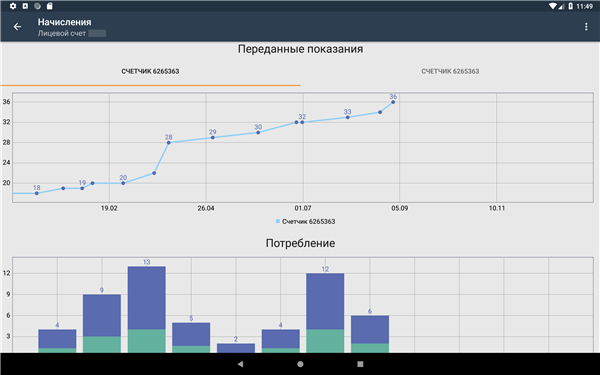
Task: Switch to the second СЧЕТЧИК 6265363 tab
Action: tap(450, 71)
